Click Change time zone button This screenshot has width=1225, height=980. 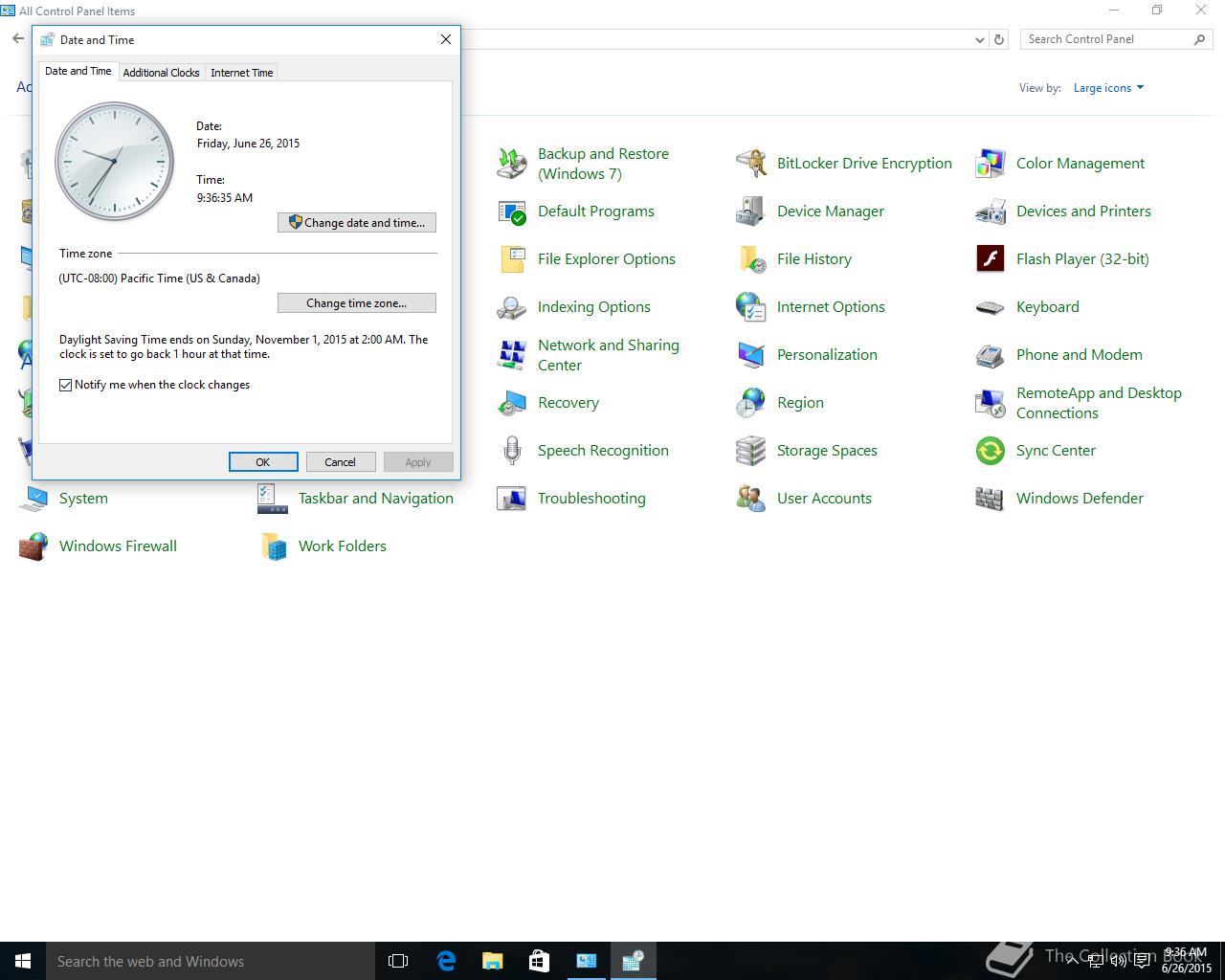coord(357,303)
